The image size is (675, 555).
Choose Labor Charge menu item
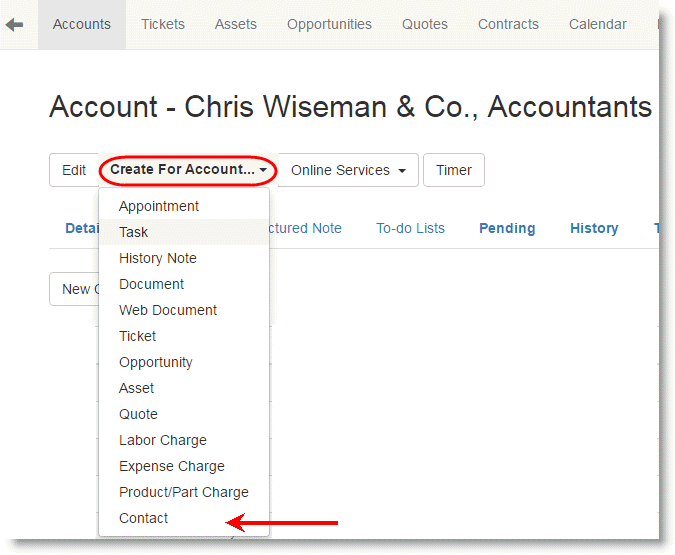coord(163,440)
